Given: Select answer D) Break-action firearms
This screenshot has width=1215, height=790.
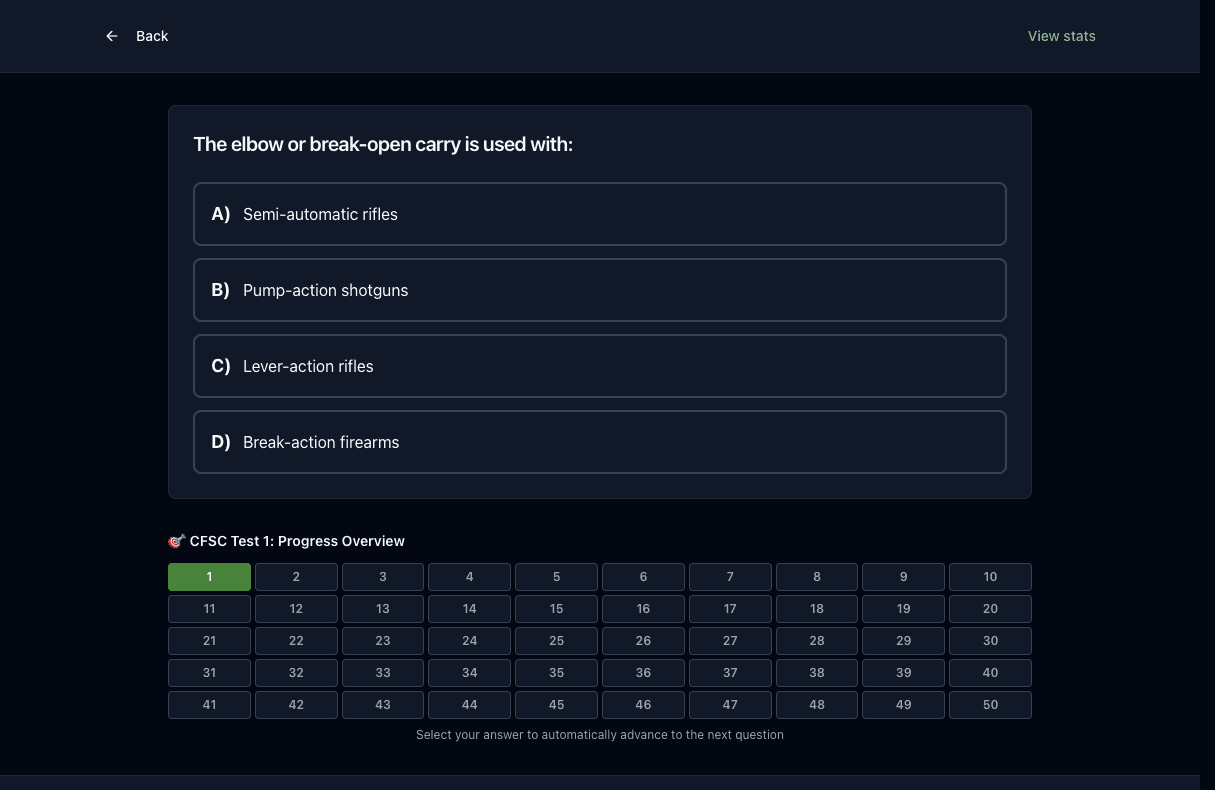Looking at the screenshot, I should pyautogui.click(x=600, y=442).
